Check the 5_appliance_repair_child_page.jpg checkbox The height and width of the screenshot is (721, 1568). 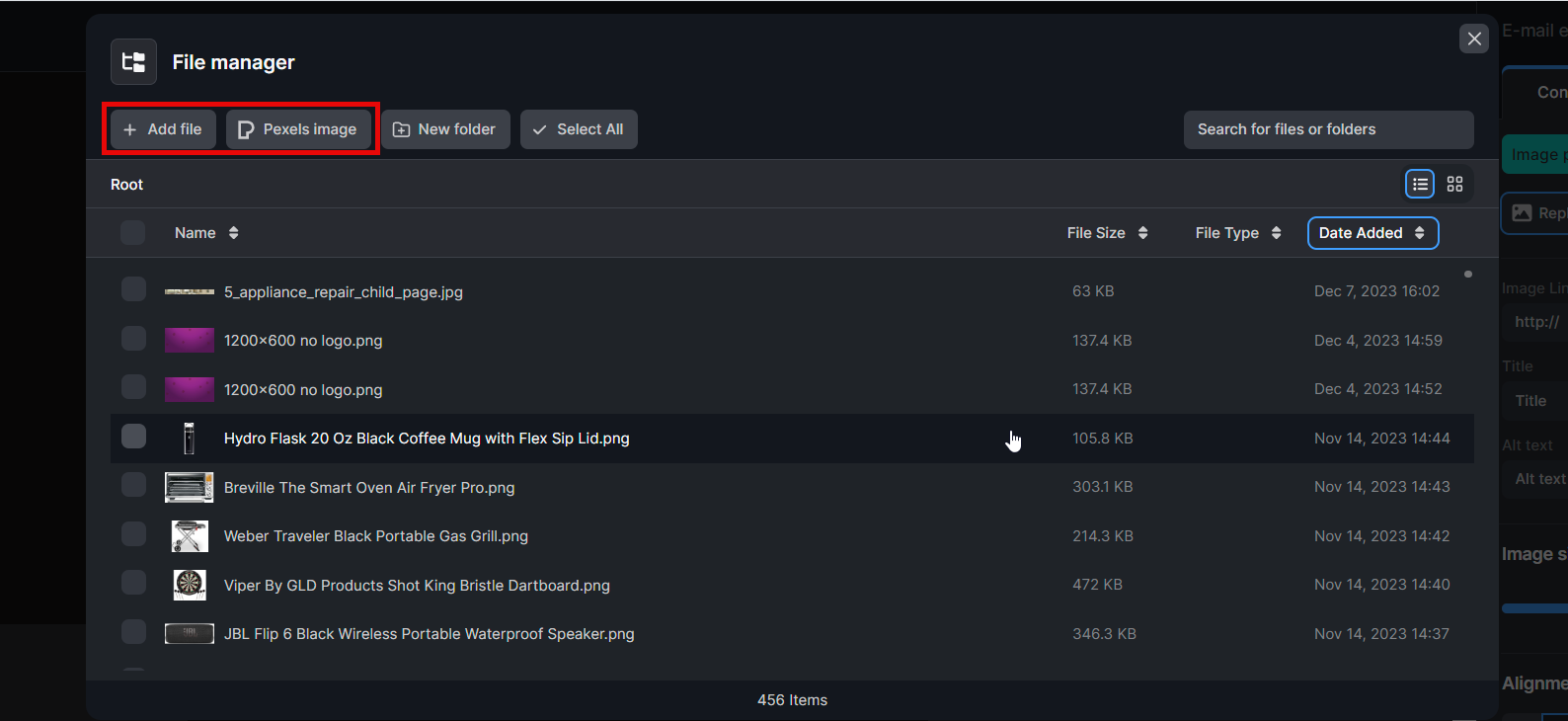[x=133, y=289]
